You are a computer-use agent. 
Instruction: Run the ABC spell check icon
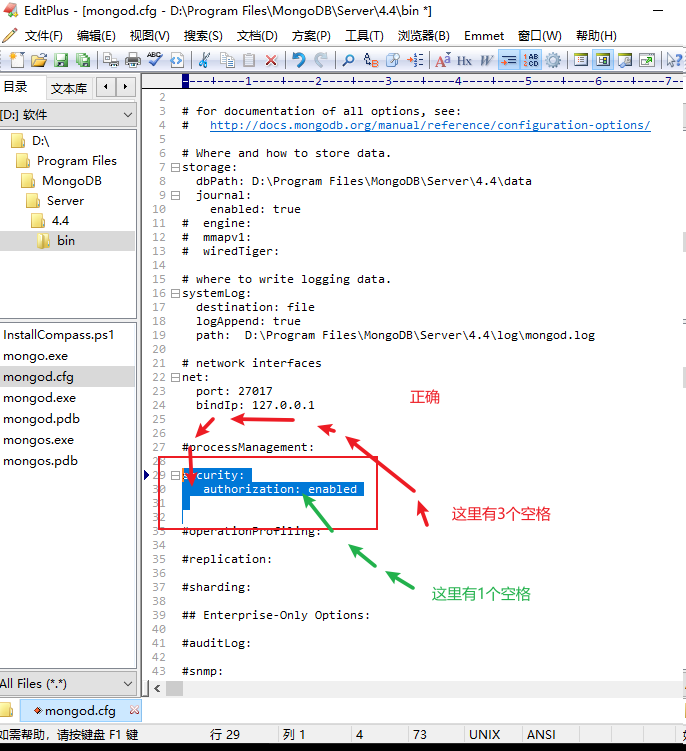[155, 60]
